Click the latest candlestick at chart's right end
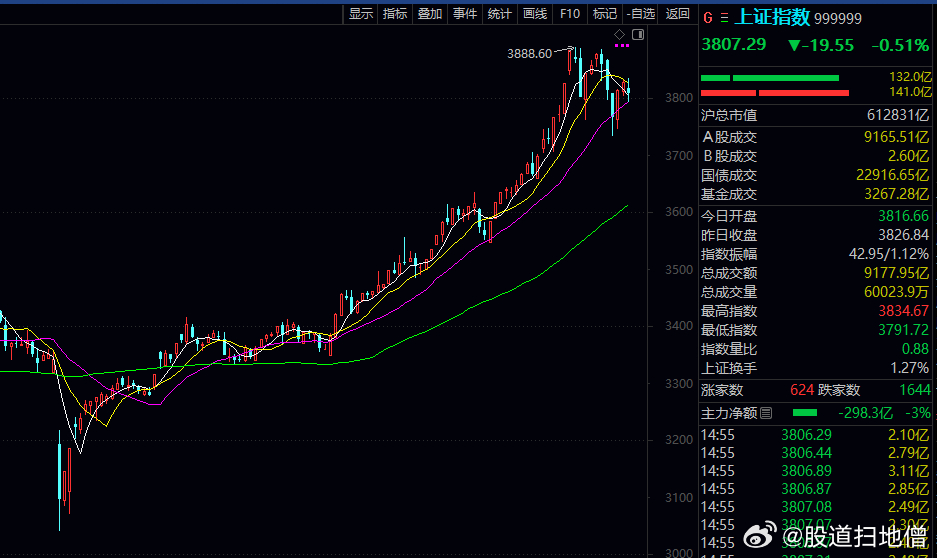 [x=628, y=90]
